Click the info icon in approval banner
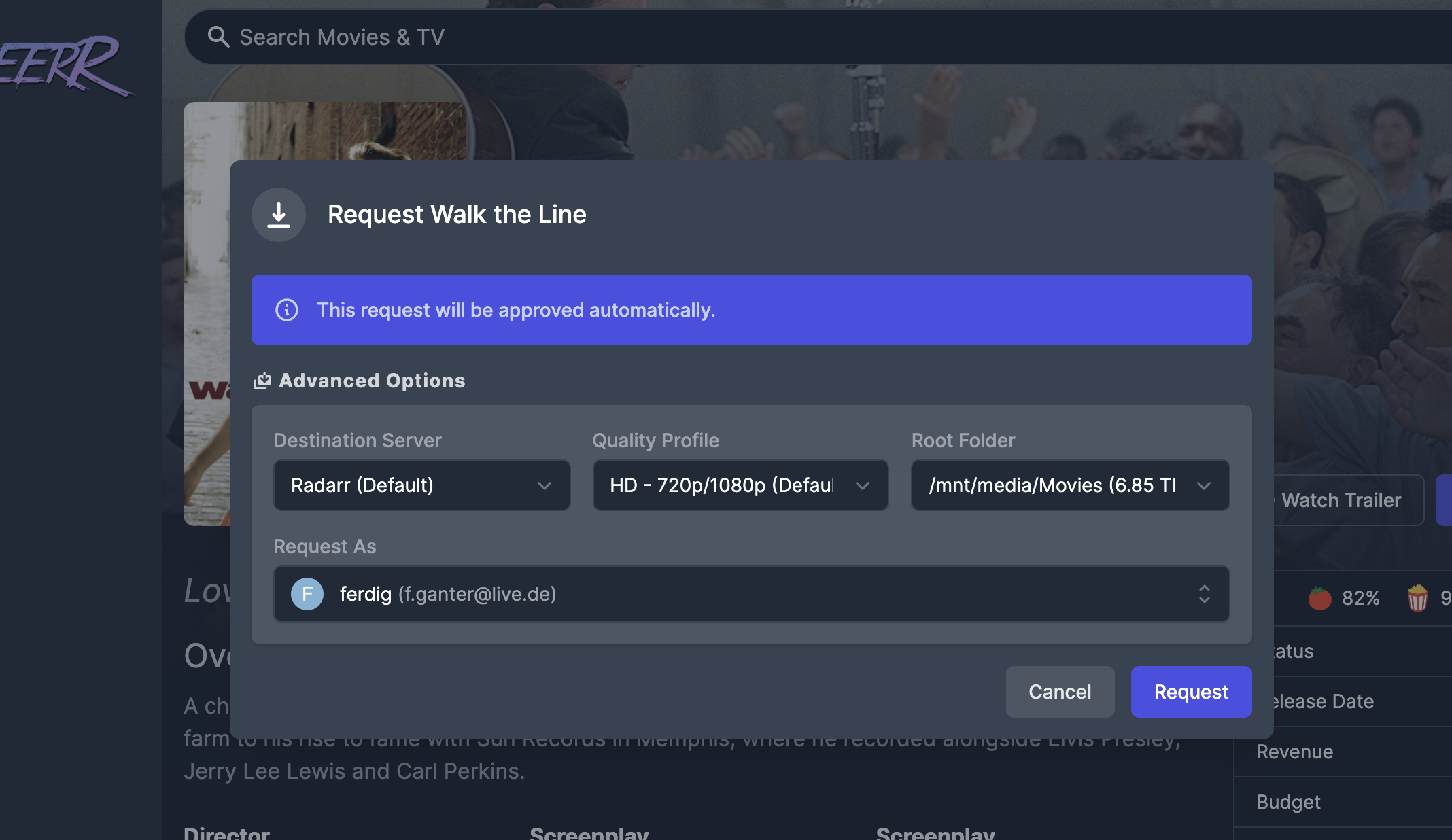 click(x=287, y=310)
